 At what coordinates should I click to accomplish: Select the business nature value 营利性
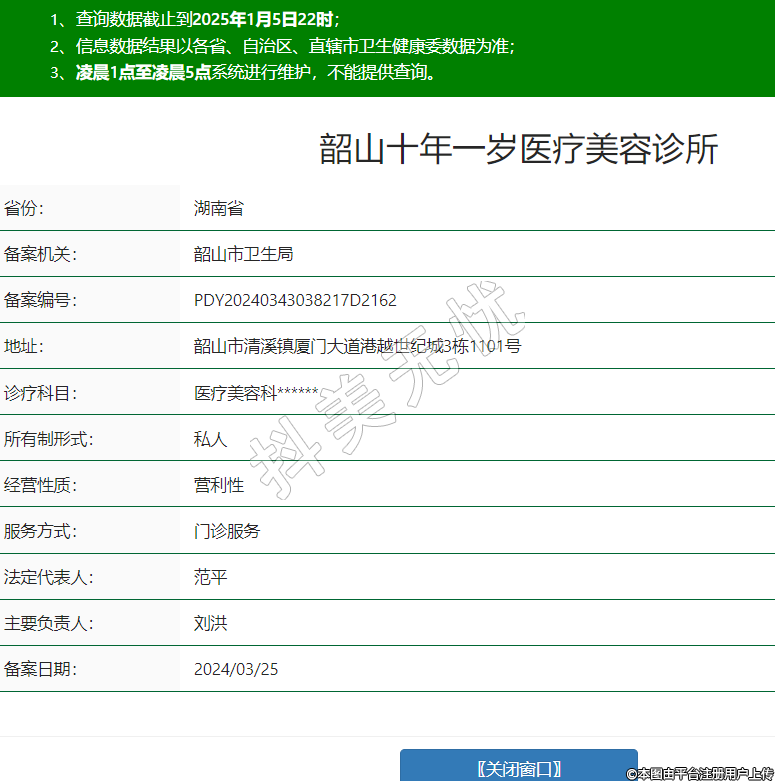coord(218,485)
